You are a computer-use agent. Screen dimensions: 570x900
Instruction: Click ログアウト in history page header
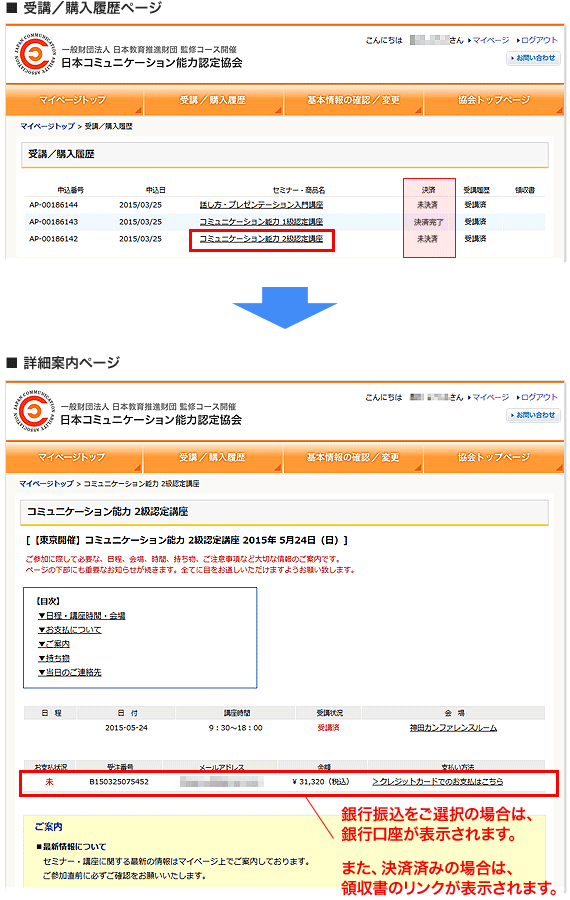point(539,40)
